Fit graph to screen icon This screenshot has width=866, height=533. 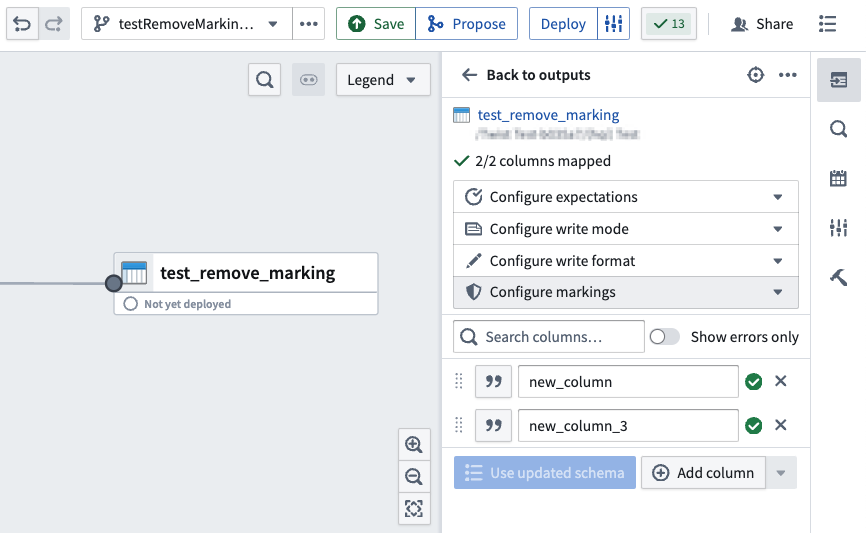click(414, 508)
